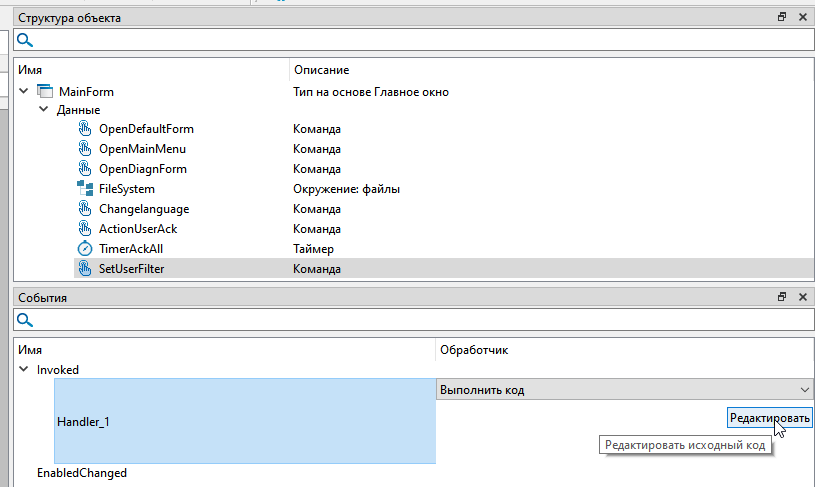Click the OpenDiagnForm command icon

click(85, 169)
